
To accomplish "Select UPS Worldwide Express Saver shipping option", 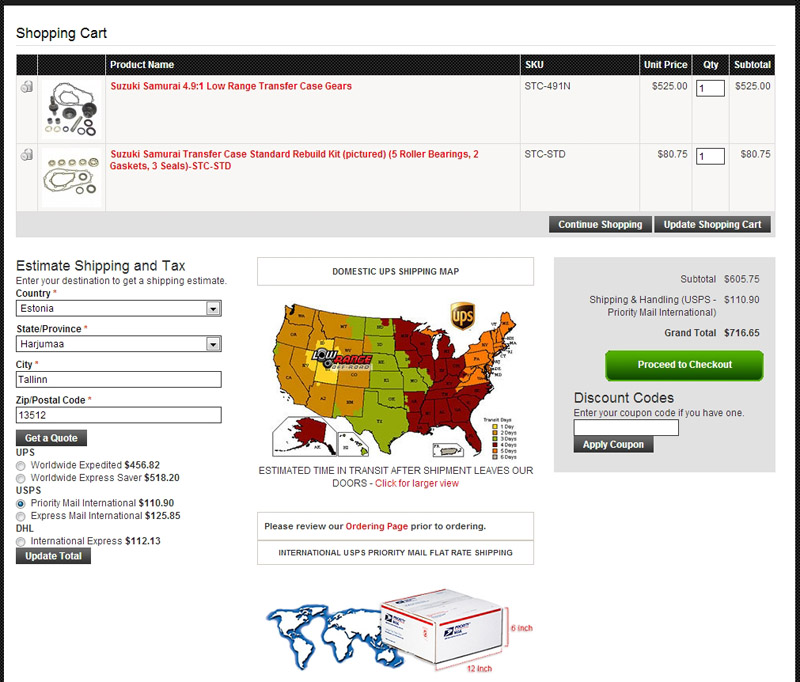I will point(20,478).
